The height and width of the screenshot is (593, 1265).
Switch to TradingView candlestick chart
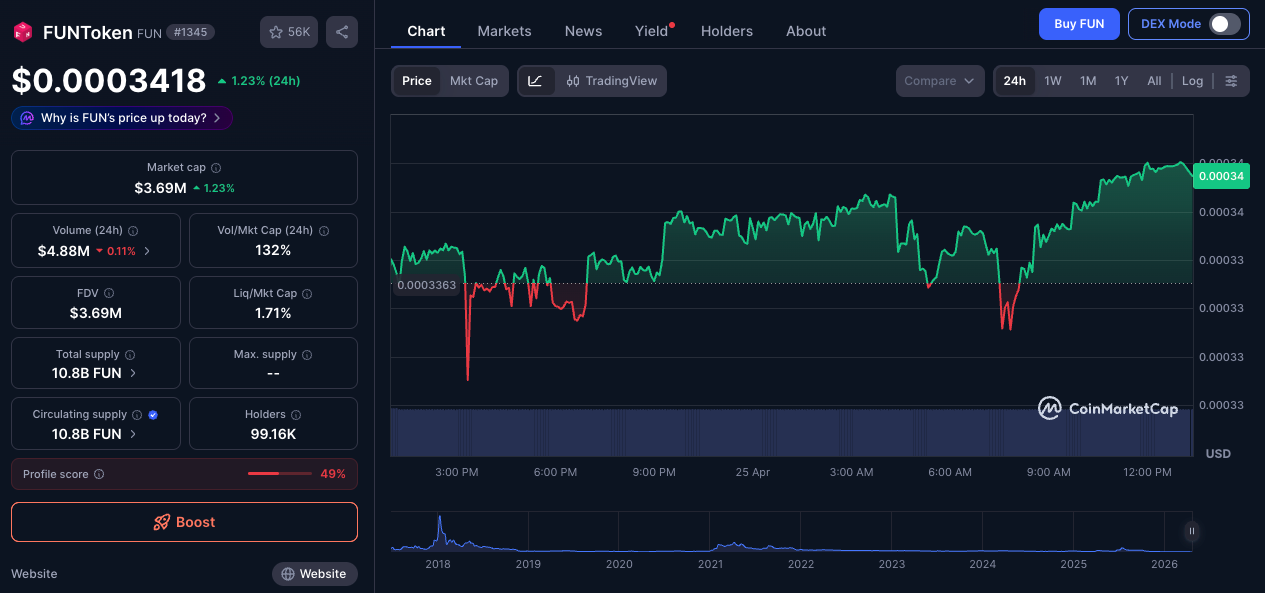pyautogui.click(x=611, y=81)
